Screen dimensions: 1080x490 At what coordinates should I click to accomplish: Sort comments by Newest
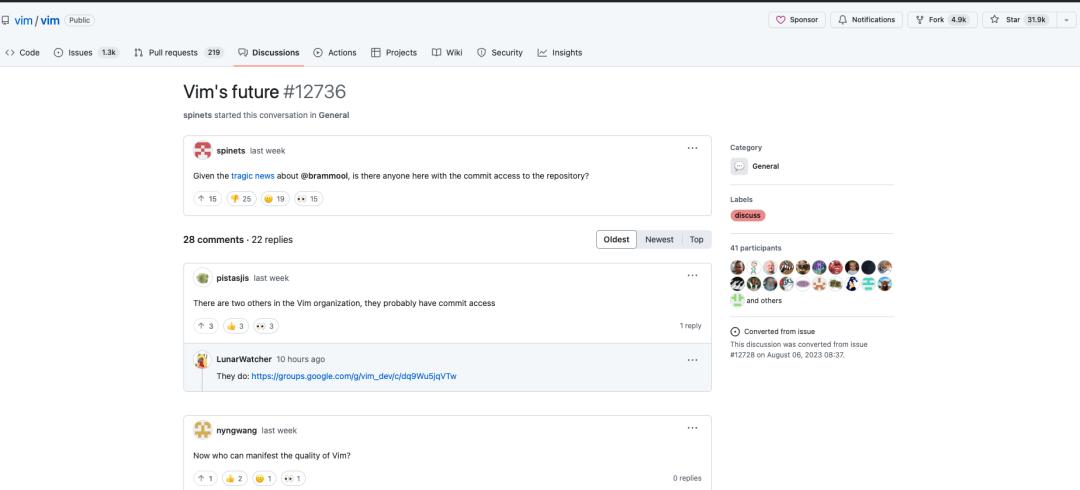[659, 239]
